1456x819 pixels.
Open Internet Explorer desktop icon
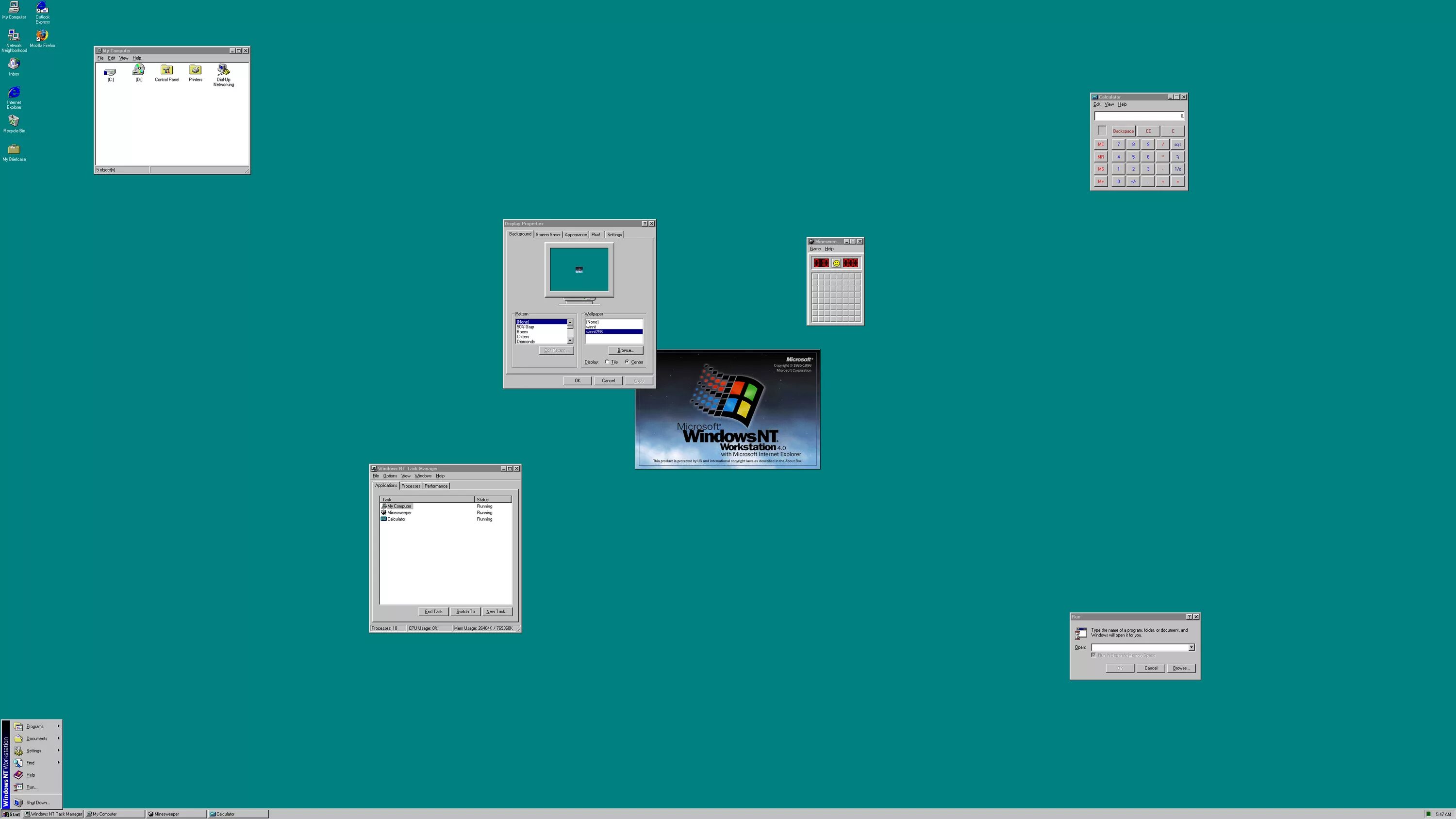[x=14, y=93]
